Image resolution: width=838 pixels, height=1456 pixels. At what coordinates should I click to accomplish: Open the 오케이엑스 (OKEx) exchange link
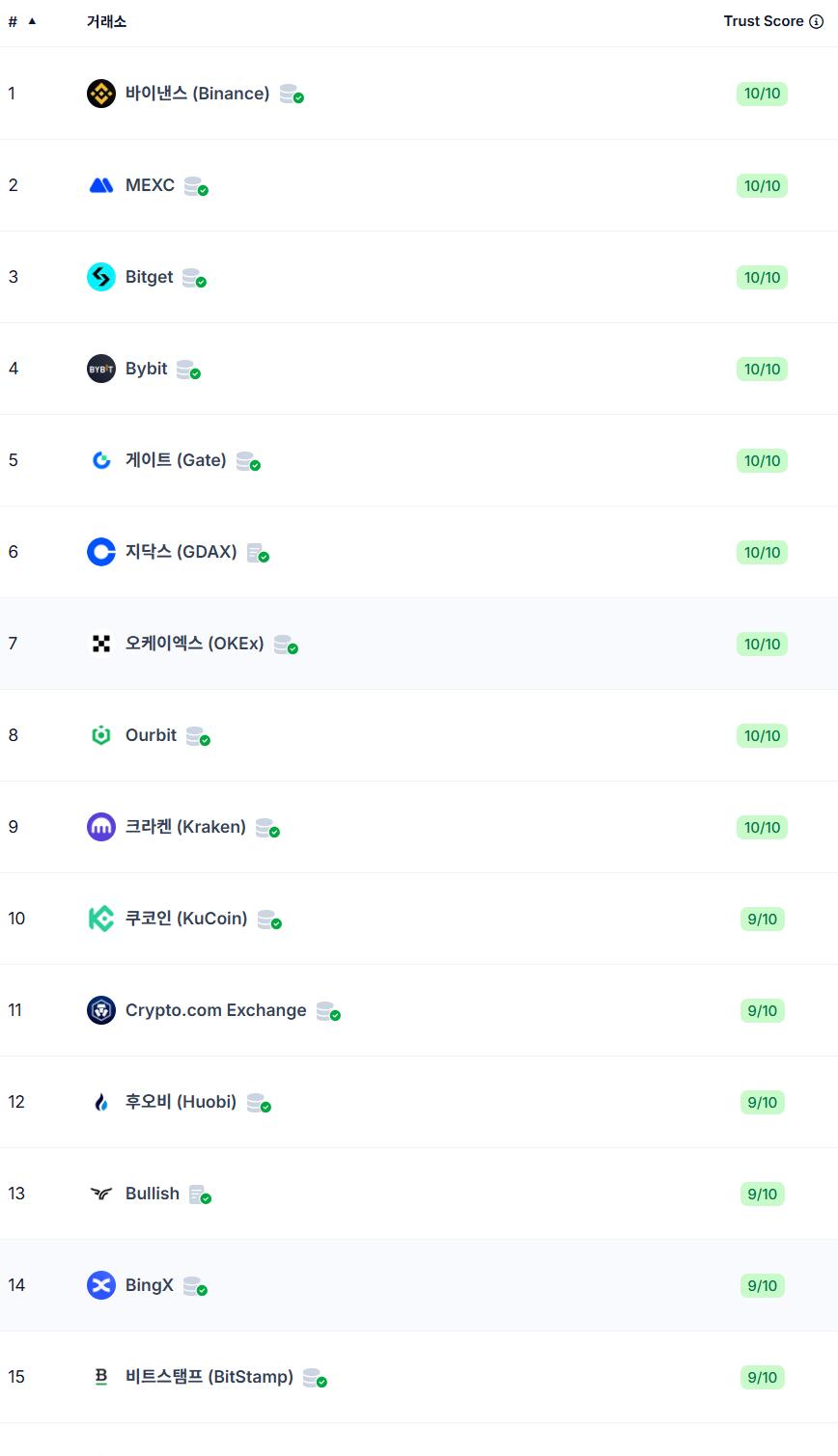pyautogui.click(x=194, y=644)
